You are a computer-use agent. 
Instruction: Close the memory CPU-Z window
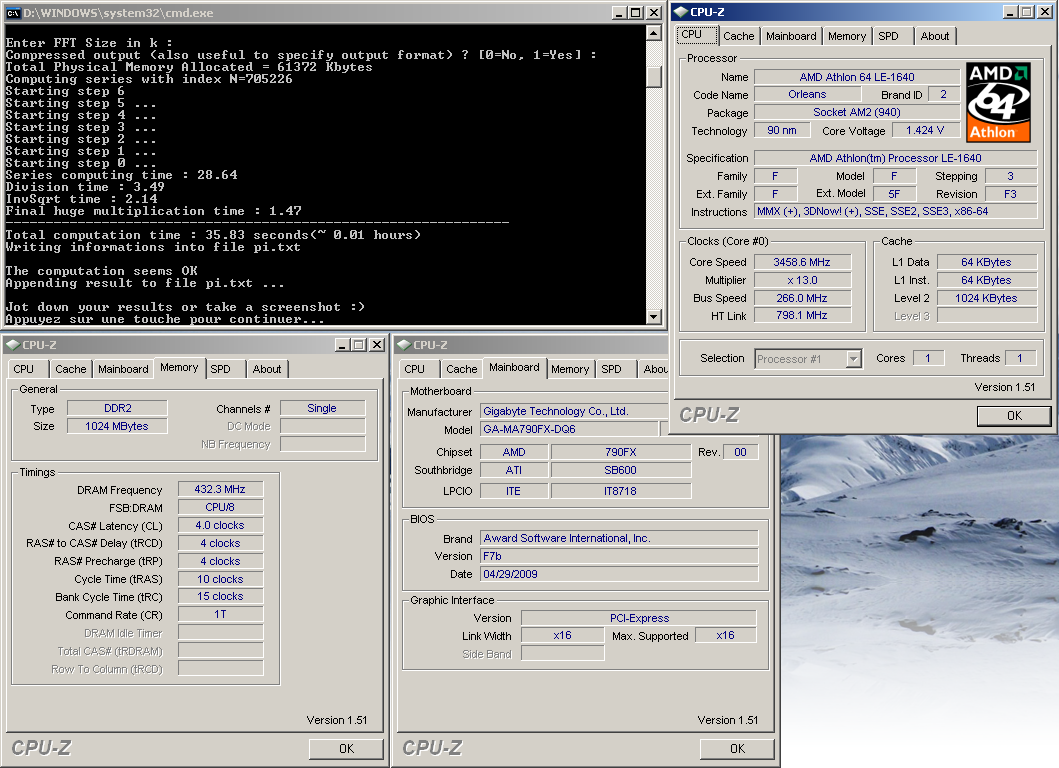(377, 345)
